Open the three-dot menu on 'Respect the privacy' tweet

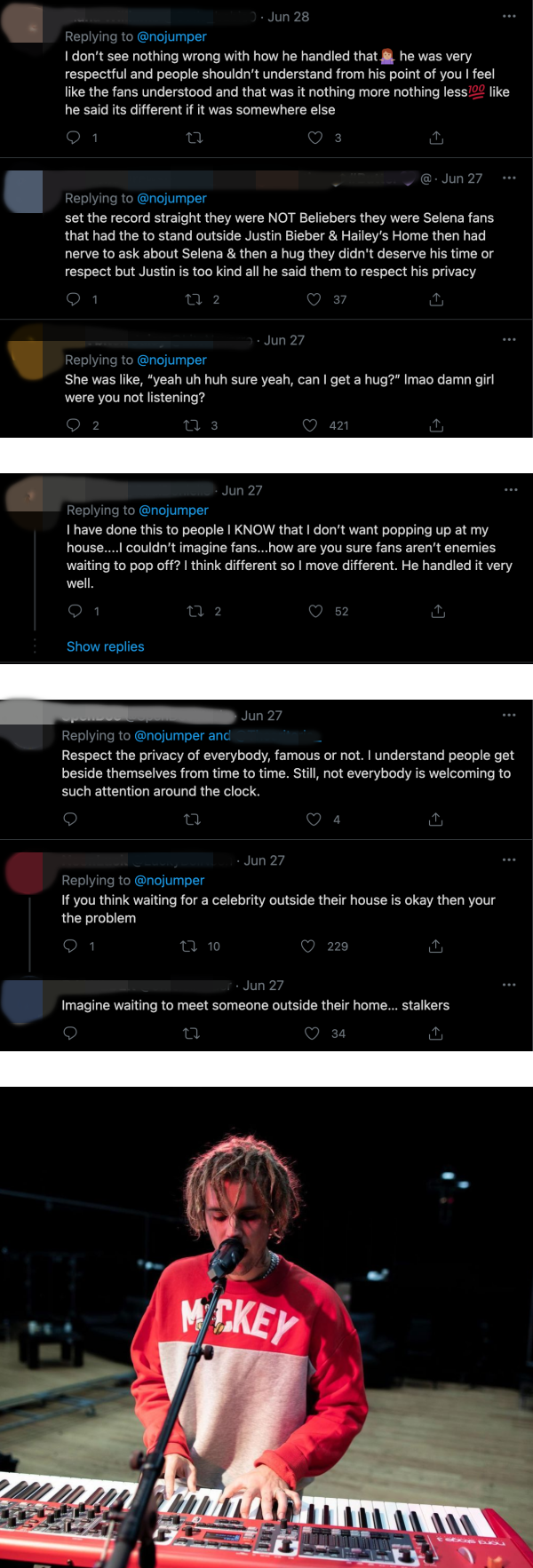point(509,715)
